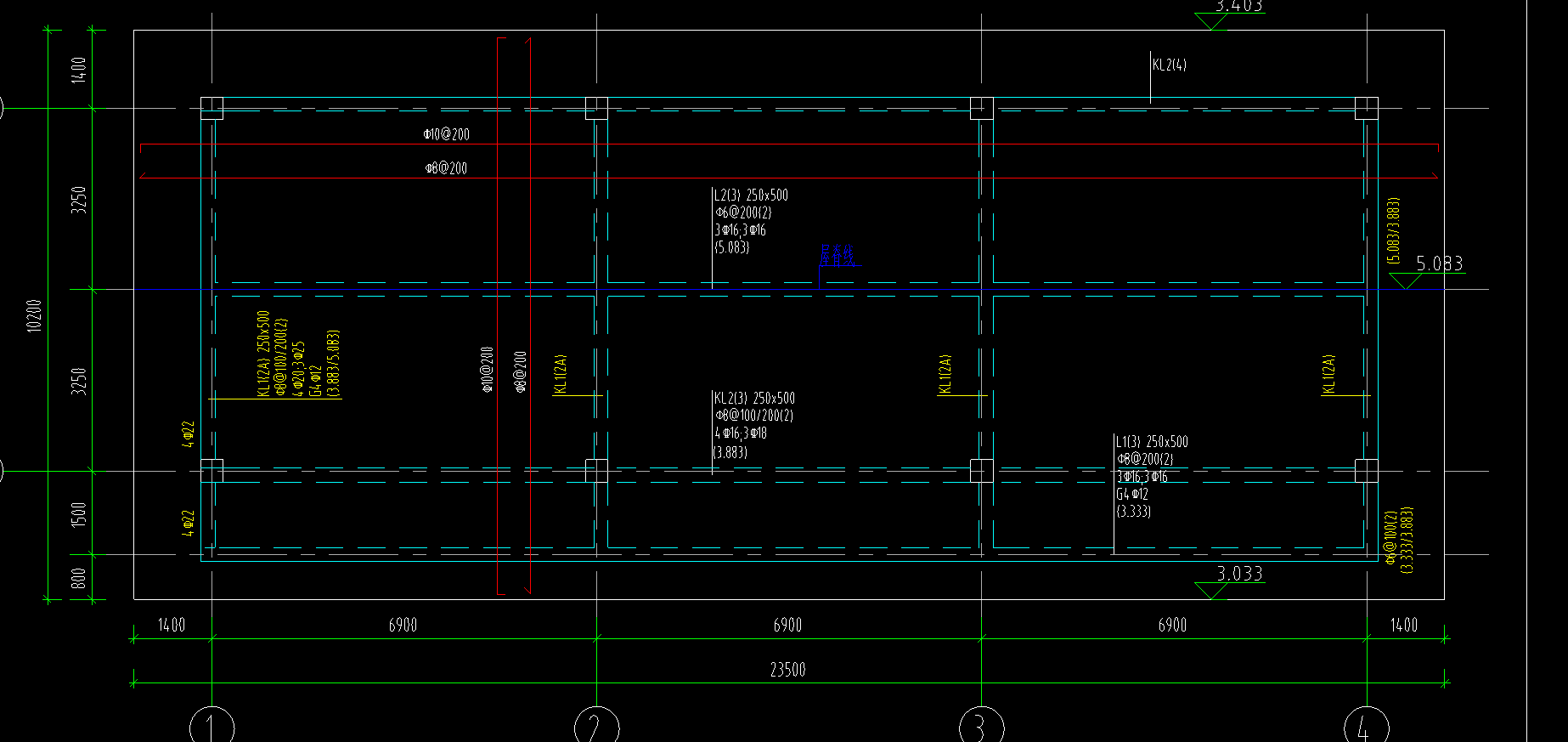The height and width of the screenshot is (742, 1568).
Task: Select the vertical (5.083/3.883) elevation text
Action: click(x=1393, y=231)
